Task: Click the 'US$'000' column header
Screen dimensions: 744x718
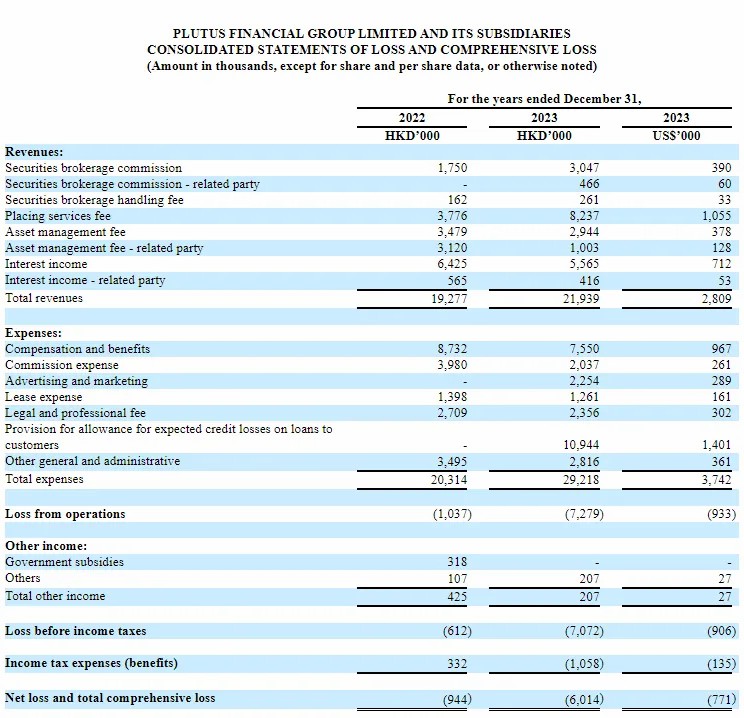Action: click(x=677, y=136)
